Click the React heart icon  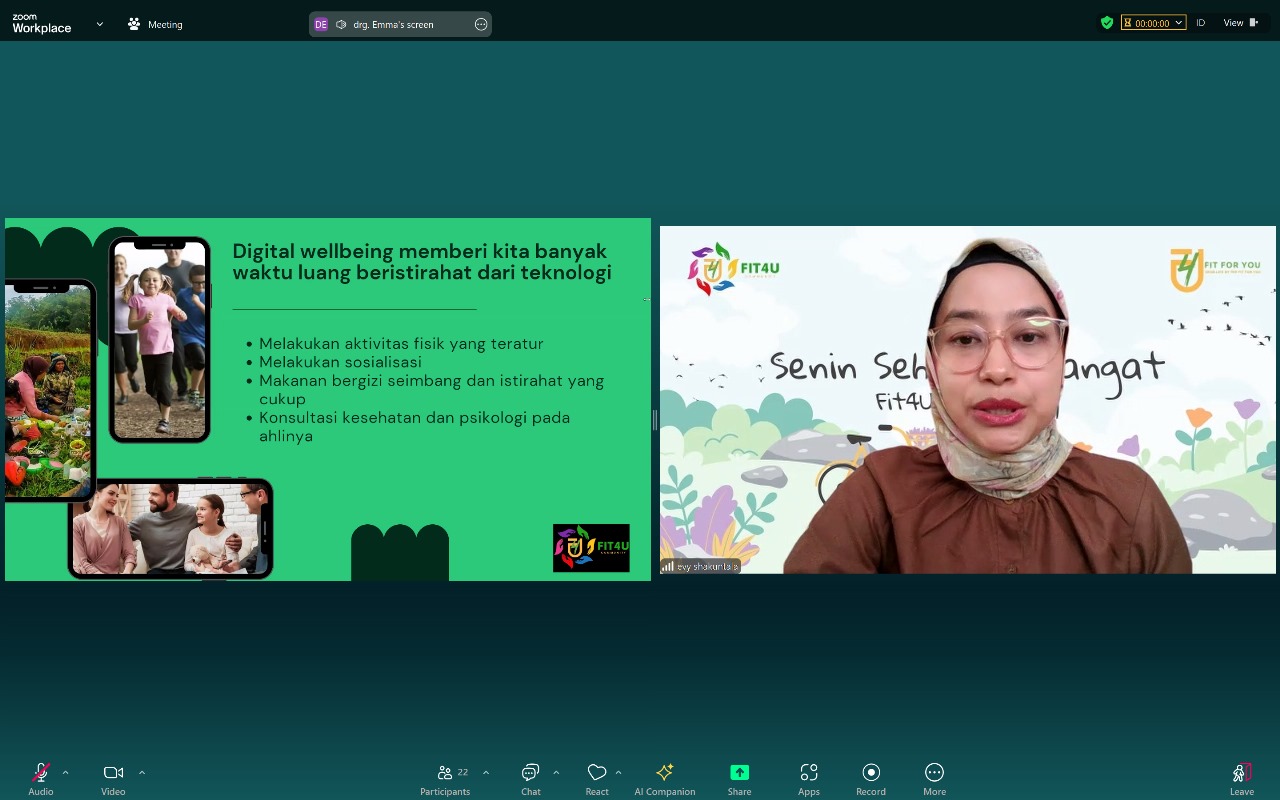pos(597,773)
